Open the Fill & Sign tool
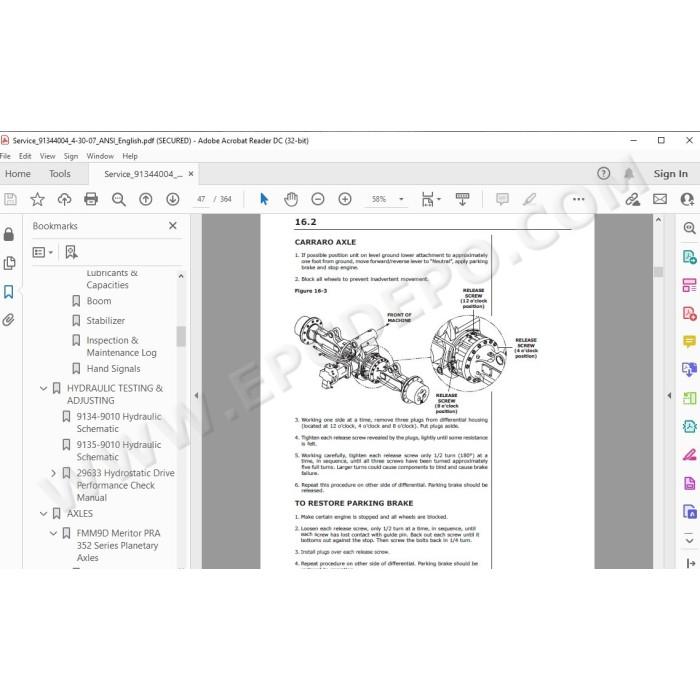The height and width of the screenshot is (700, 700). [x=689, y=455]
